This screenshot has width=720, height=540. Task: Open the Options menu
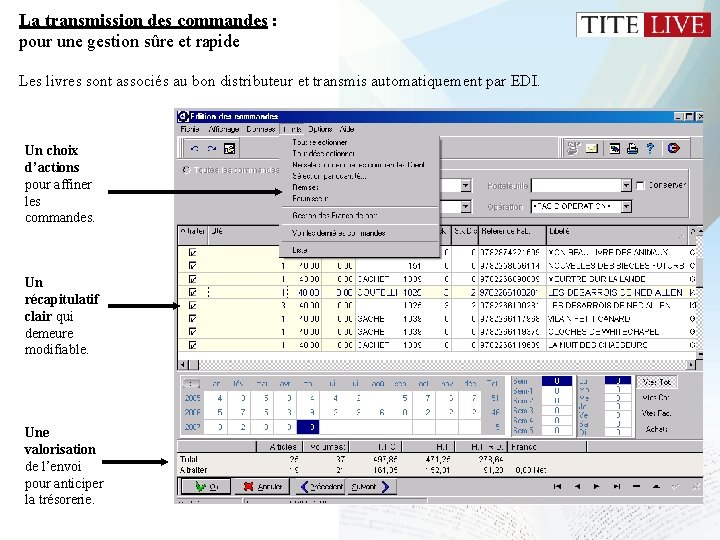point(320,129)
